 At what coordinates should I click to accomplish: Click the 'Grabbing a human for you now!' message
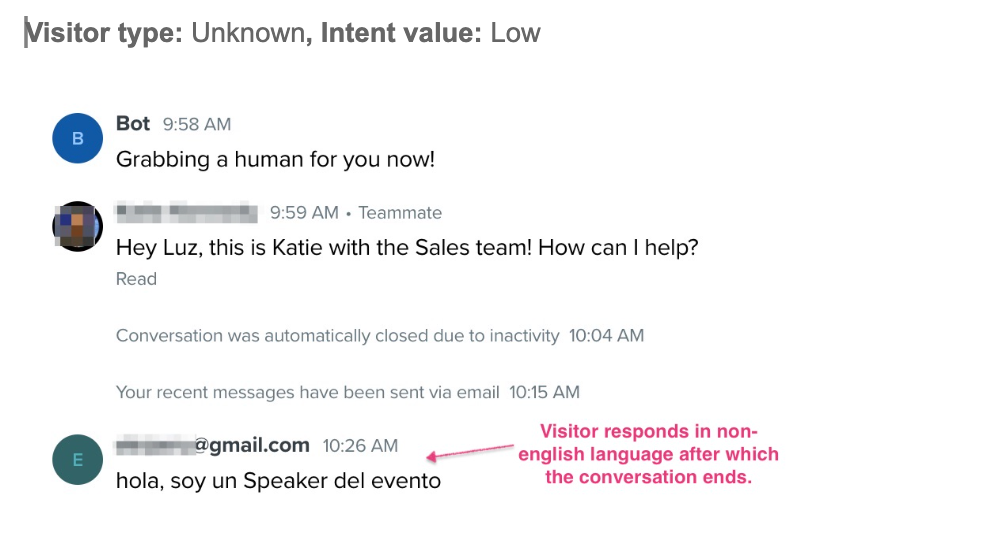tap(275, 159)
